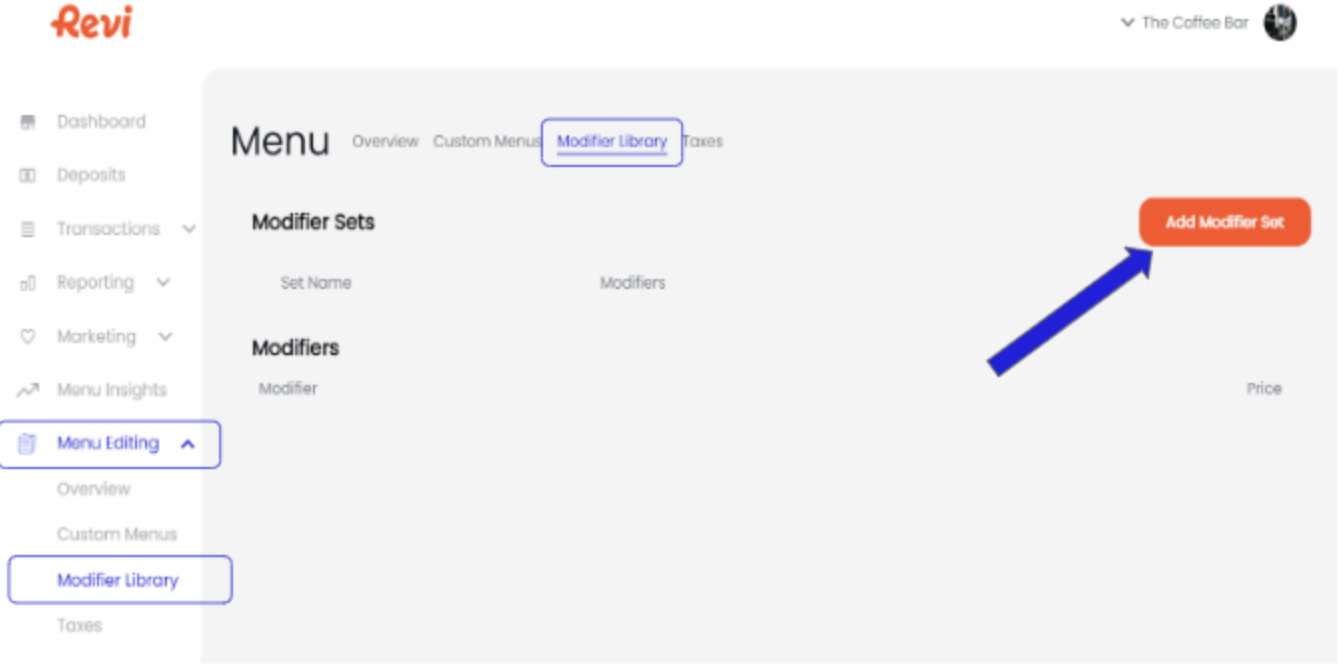Open the Taxes tab
The width and height of the screenshot is (1338, 666).
(703, 141)
